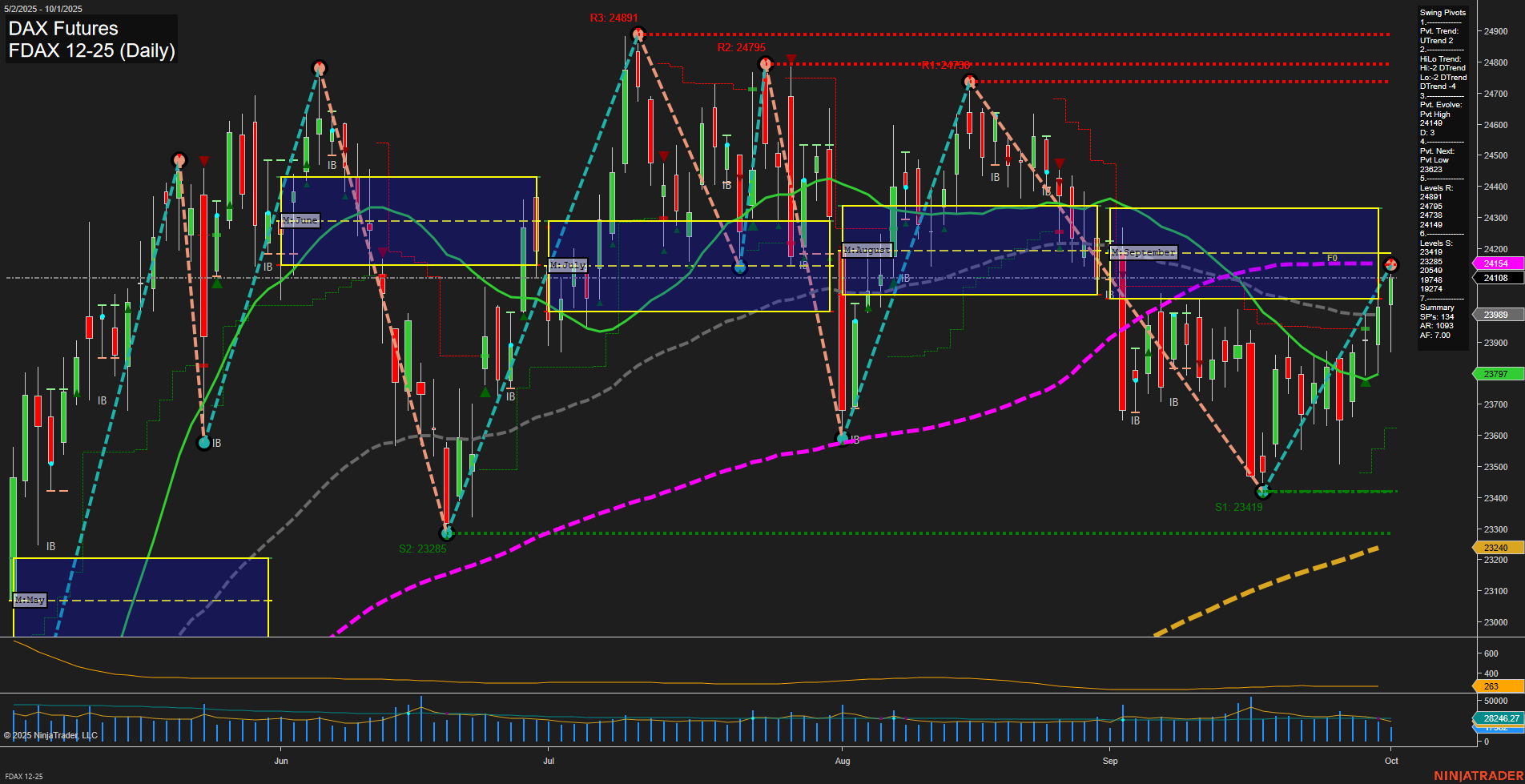The image size is (1525, 784).
Task: Click the S2: 23285 support label
Action: (423, 549)
